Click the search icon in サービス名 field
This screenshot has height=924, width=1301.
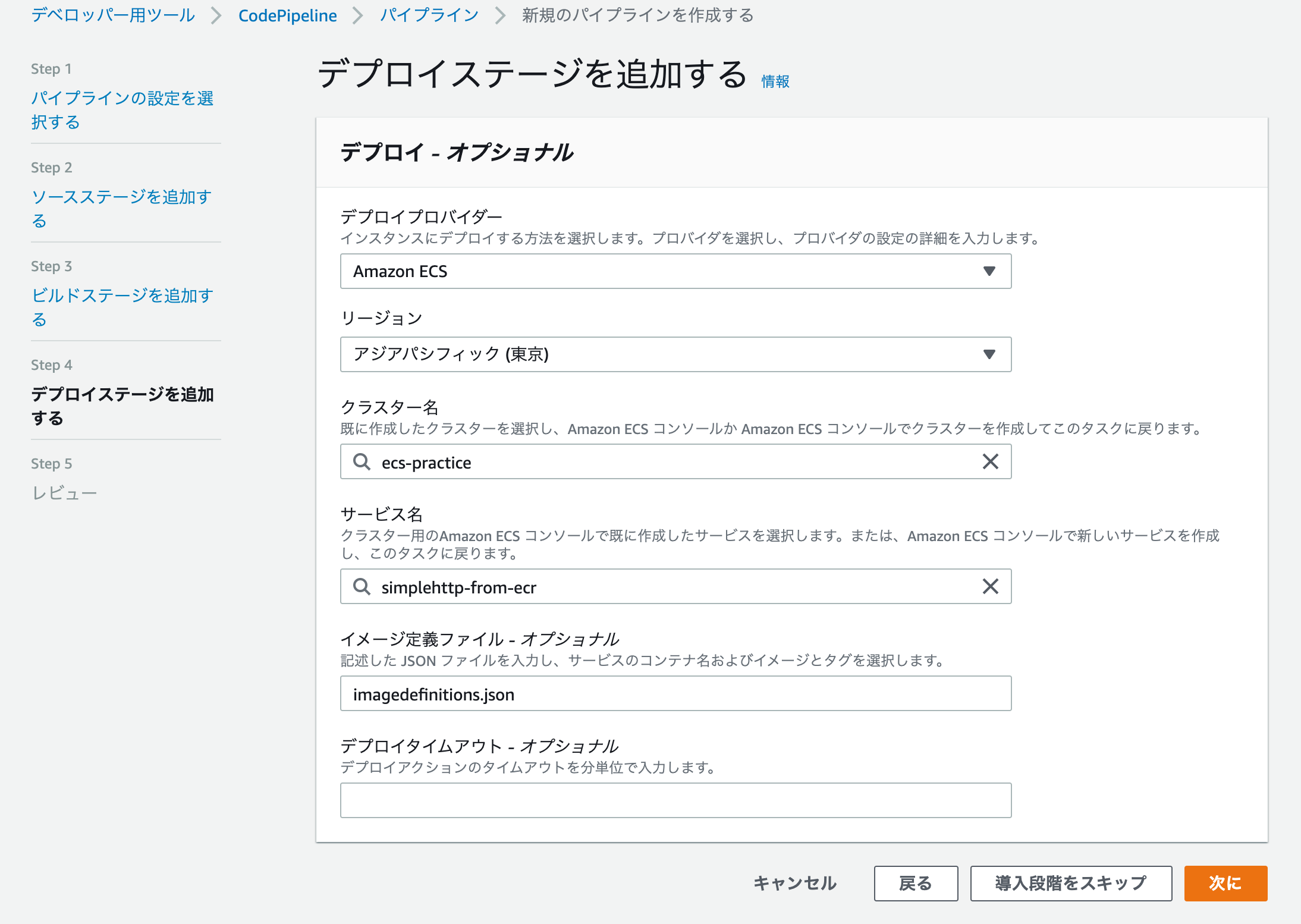362,587
